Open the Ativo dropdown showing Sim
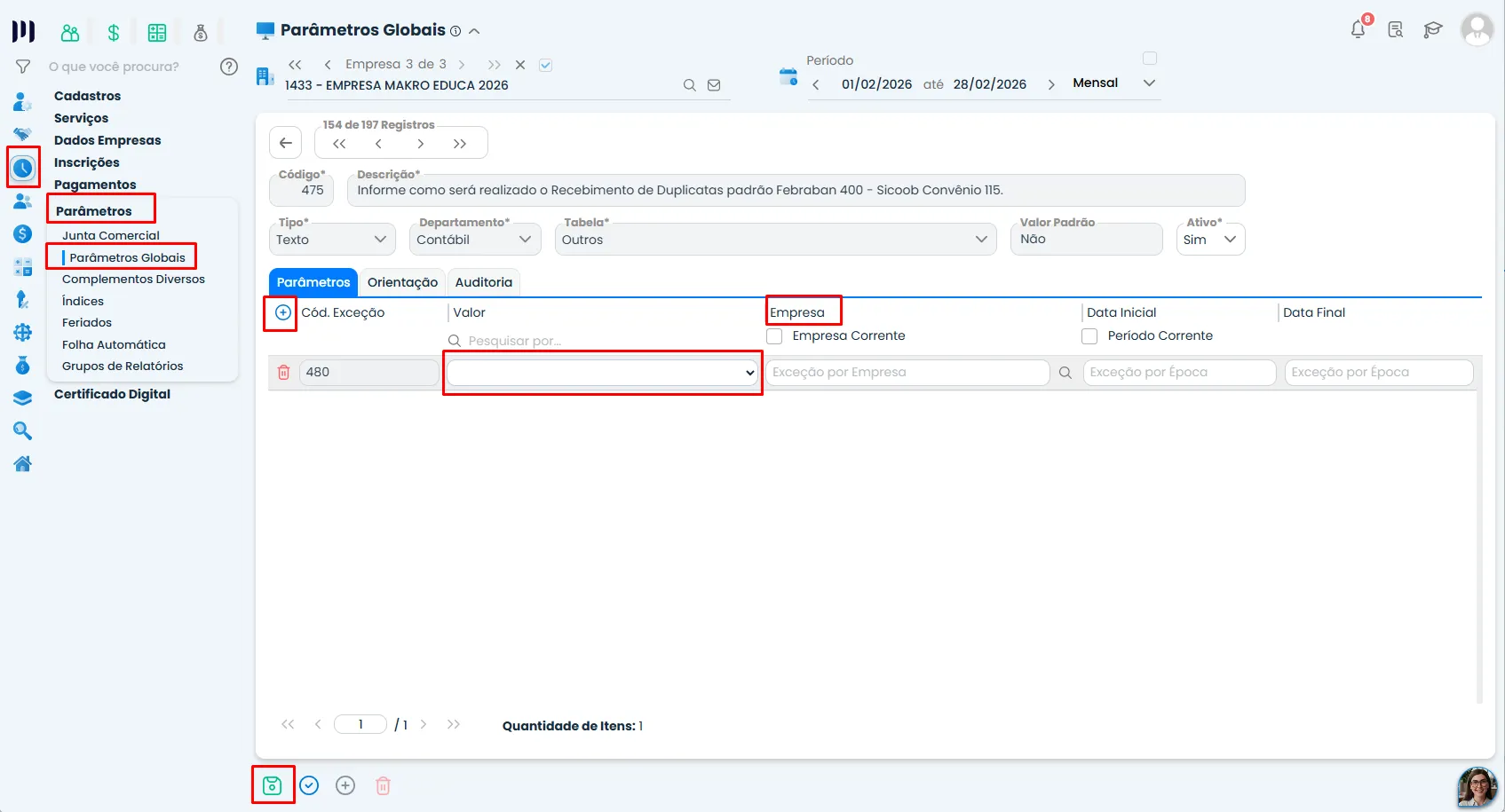This screenshot has height=812, width=1505. click(x=1210, y=240)
